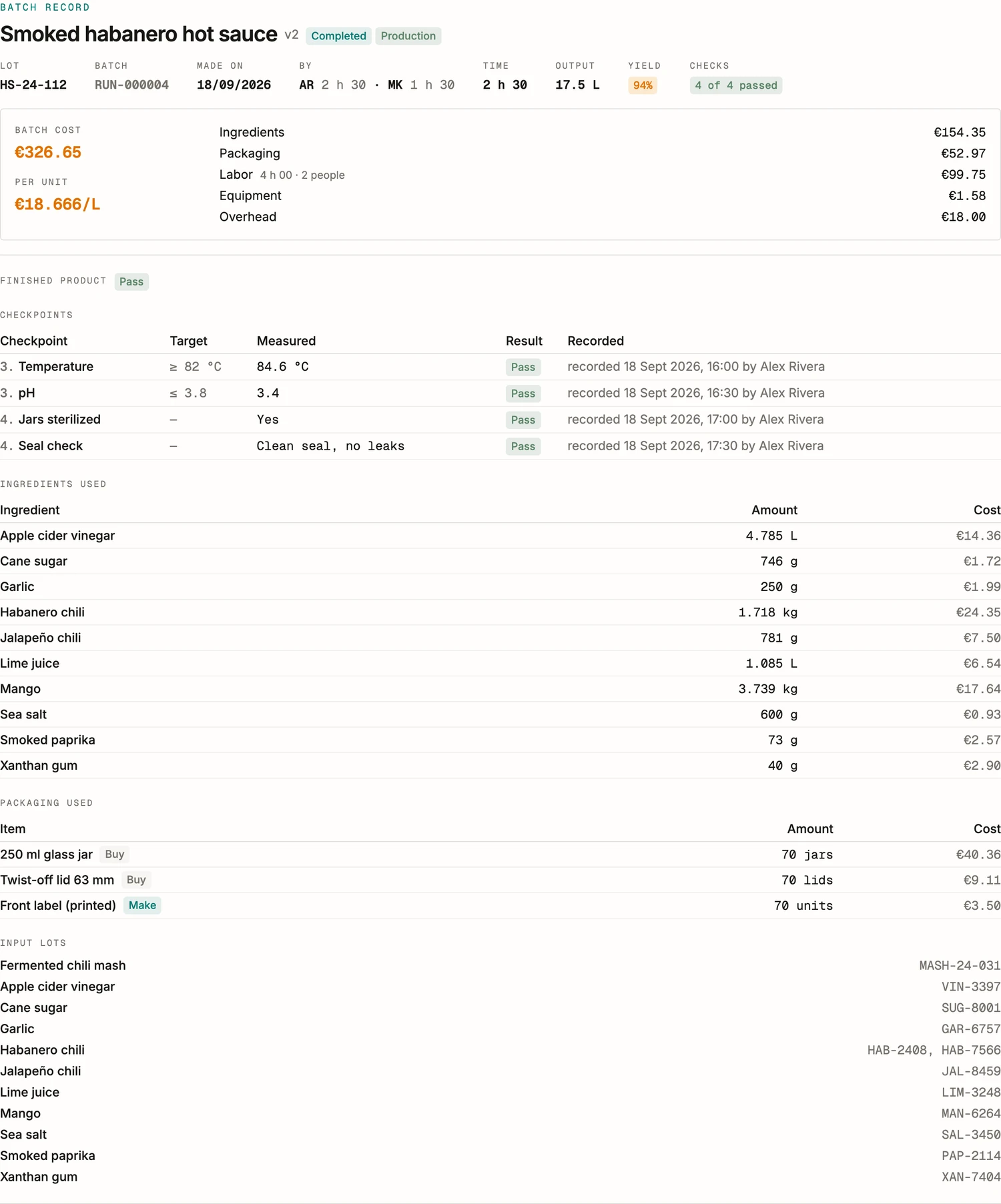Click the "Production" badge beside the title

pos(408,36)
